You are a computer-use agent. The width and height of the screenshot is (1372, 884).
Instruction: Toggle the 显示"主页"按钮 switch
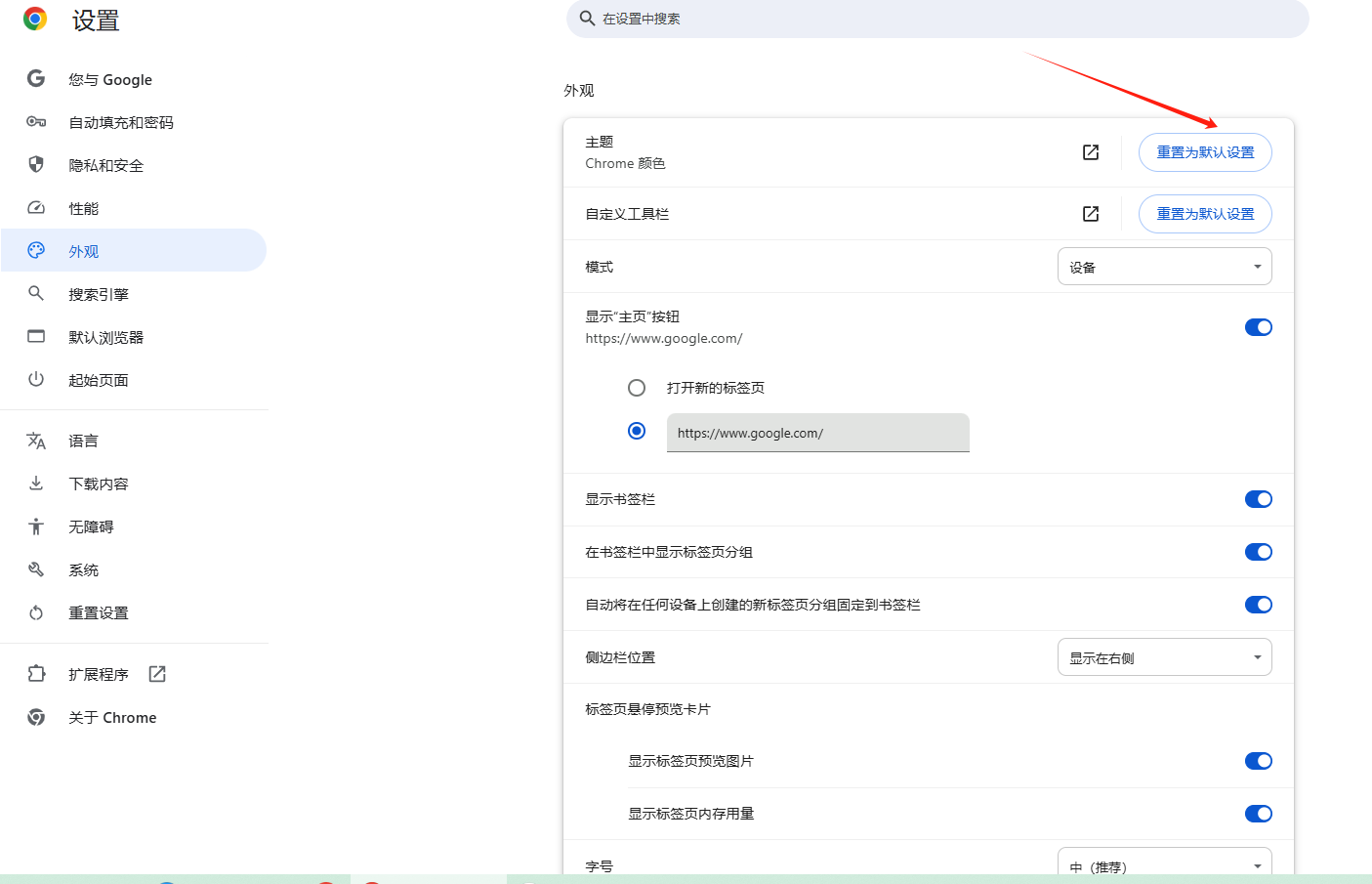[x=1258, y=327]
